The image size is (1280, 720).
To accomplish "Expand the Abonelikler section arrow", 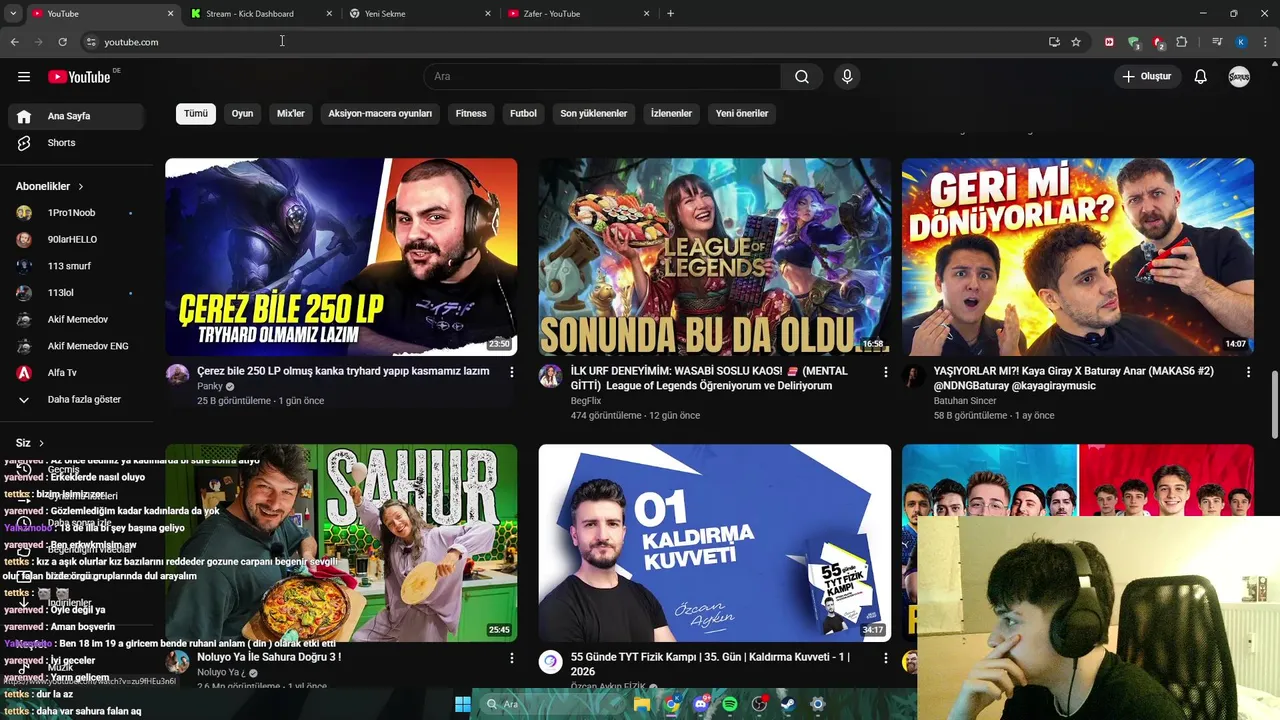I will click(81, 186).
